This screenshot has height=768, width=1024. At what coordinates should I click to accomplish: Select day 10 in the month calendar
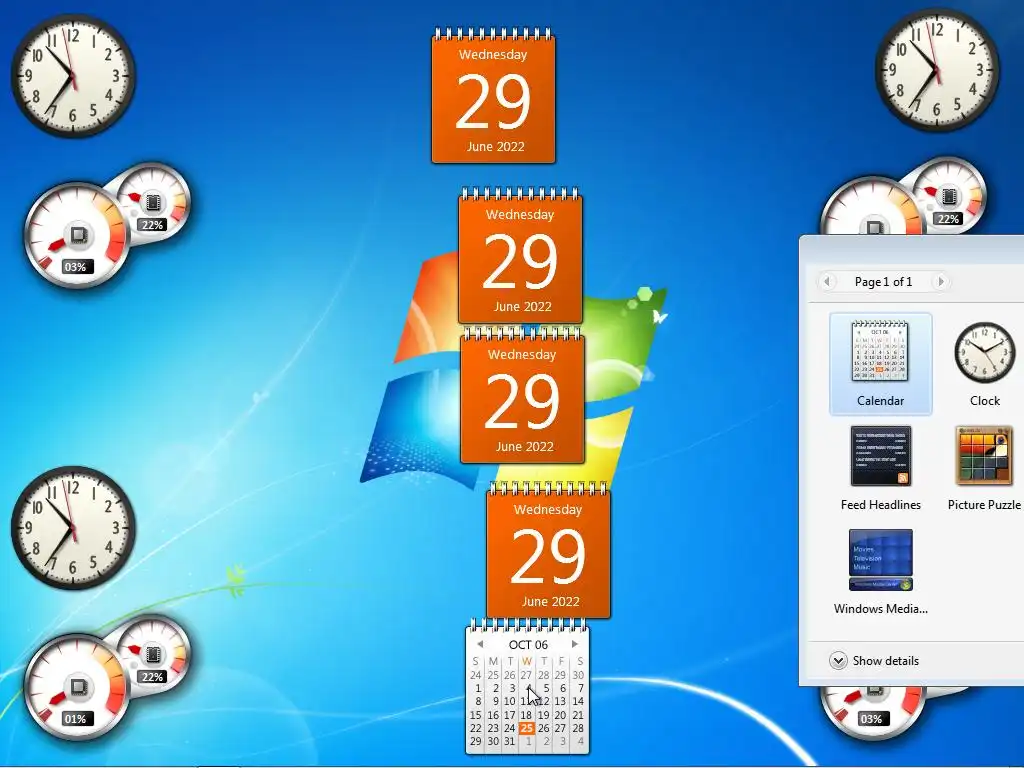[x=509, y=701]
